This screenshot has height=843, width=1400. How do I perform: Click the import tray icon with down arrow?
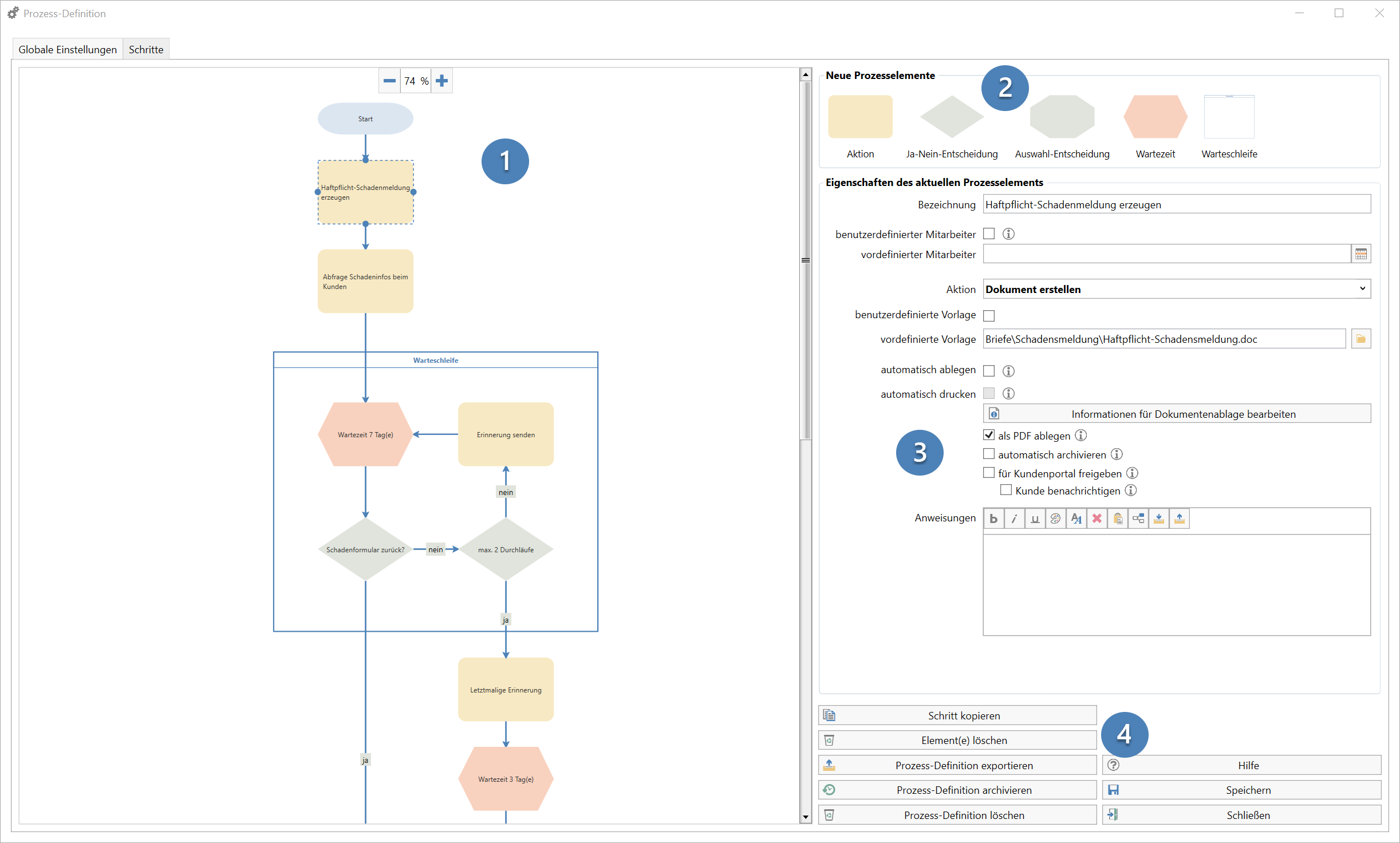point(1158,519)
